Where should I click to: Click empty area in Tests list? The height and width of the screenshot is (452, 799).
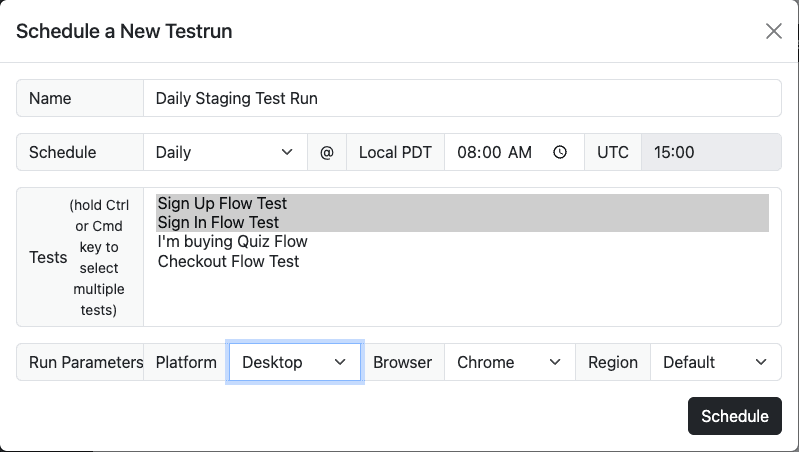pos(462,298)
